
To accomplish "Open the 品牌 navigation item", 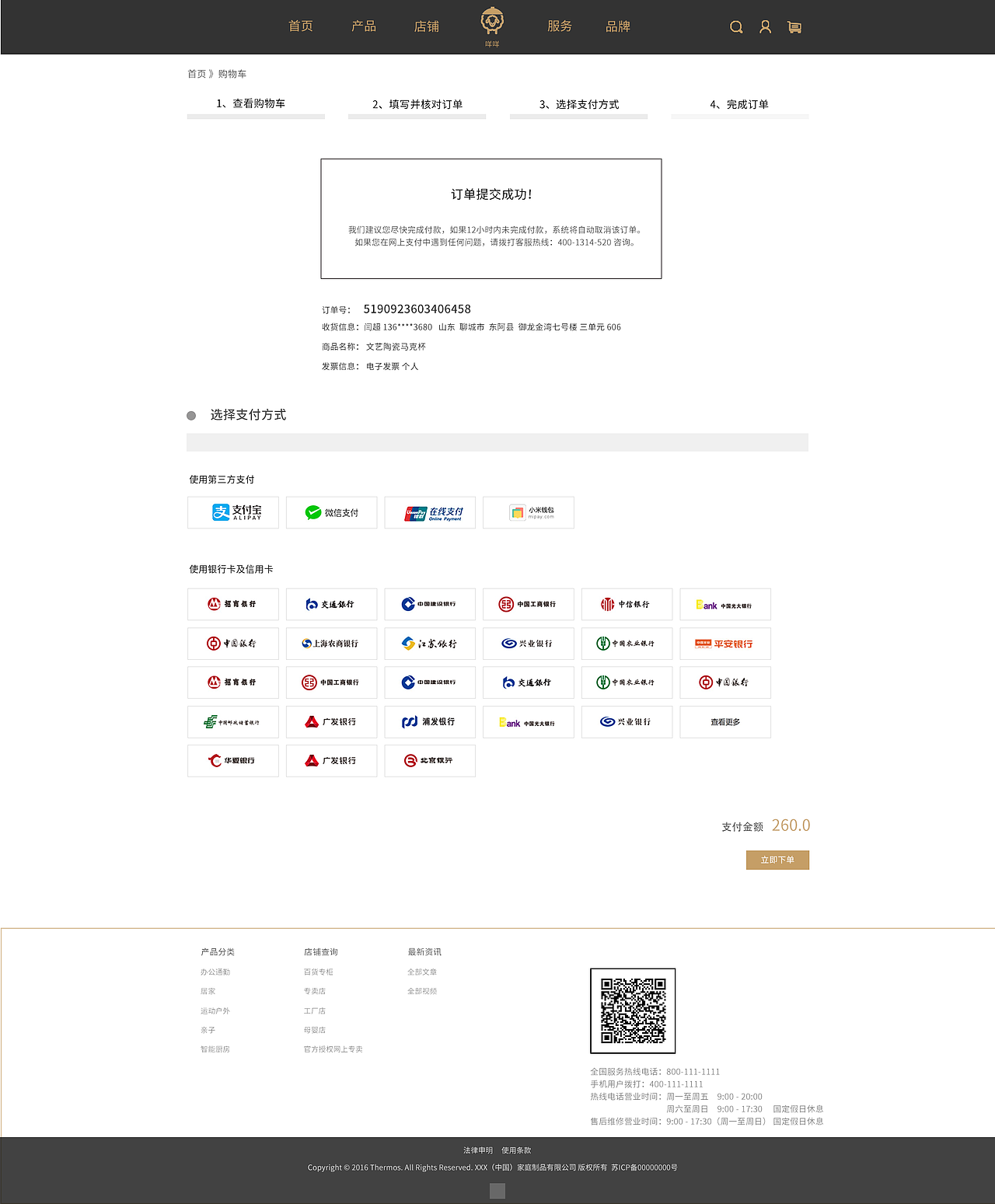I will (617, 26).
